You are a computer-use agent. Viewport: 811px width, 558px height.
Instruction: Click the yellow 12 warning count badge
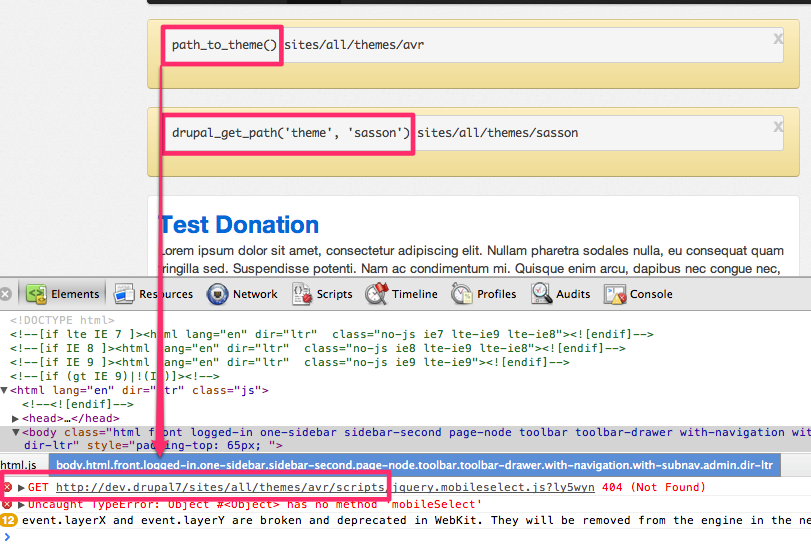[x=8, y=520]
